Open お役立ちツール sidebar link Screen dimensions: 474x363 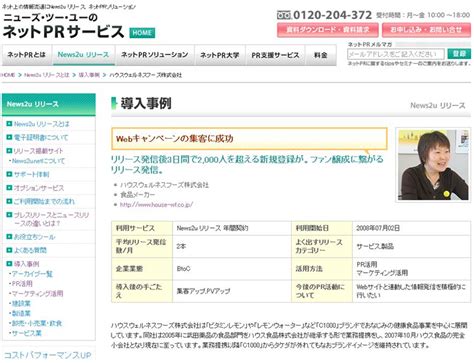coord(34,237)
